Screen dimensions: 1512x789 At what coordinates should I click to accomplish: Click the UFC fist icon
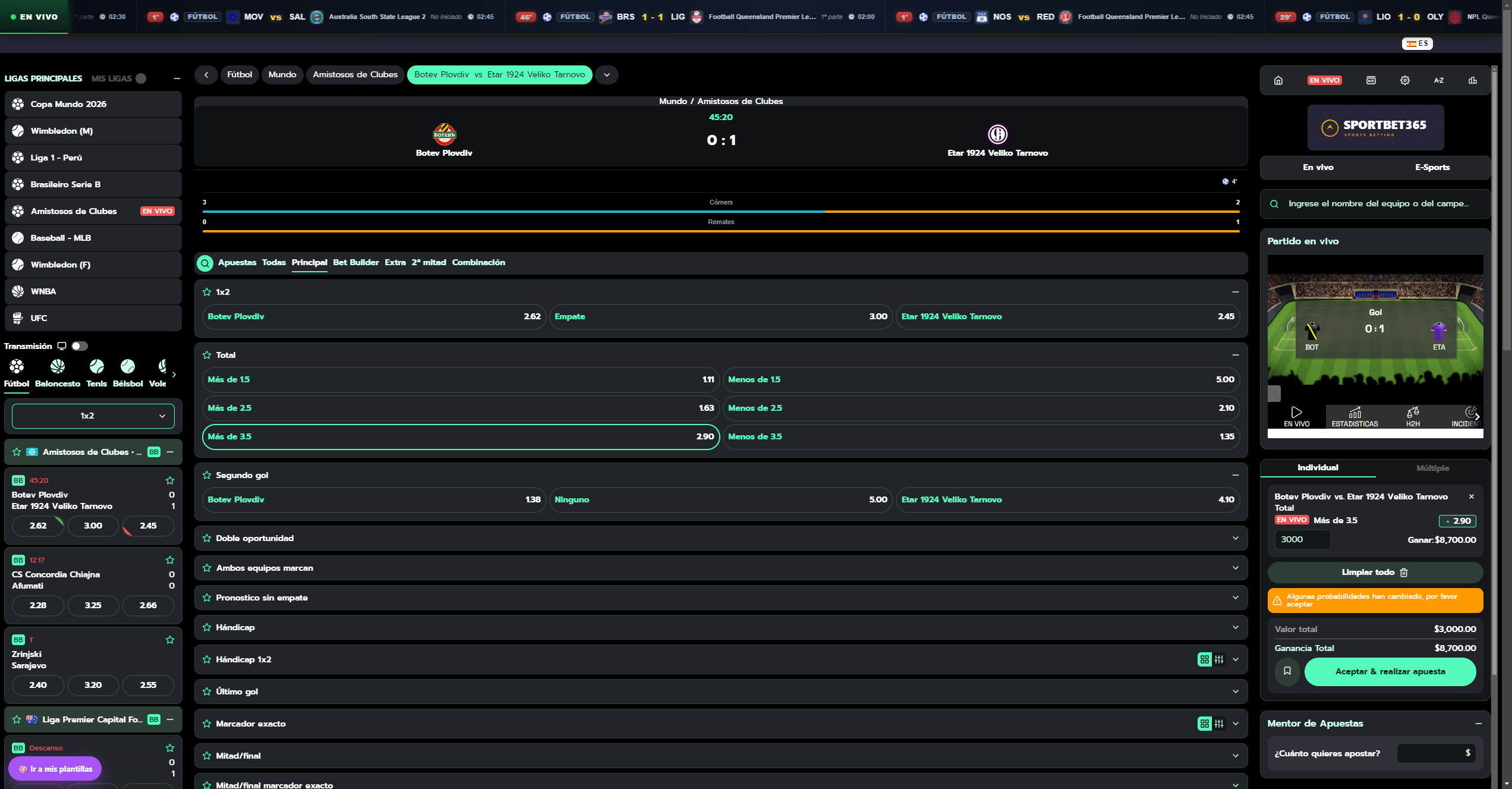tap(18, 318)
